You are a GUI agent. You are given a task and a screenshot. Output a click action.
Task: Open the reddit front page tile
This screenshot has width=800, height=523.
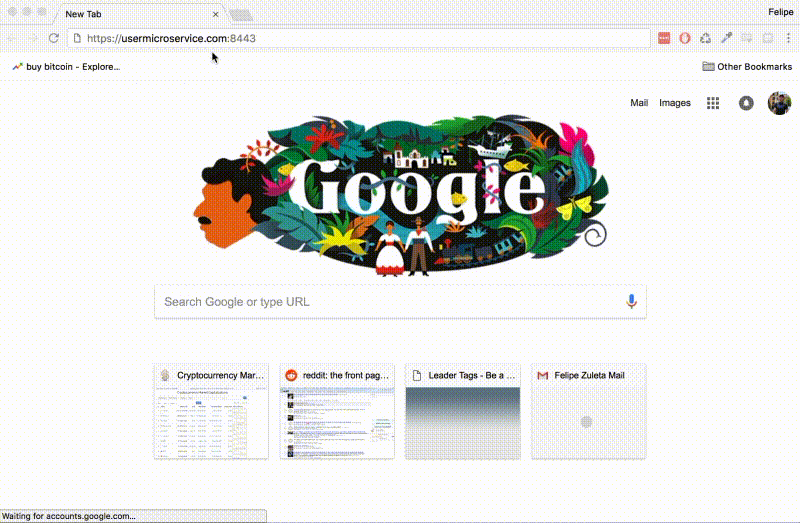coord(337,411)
